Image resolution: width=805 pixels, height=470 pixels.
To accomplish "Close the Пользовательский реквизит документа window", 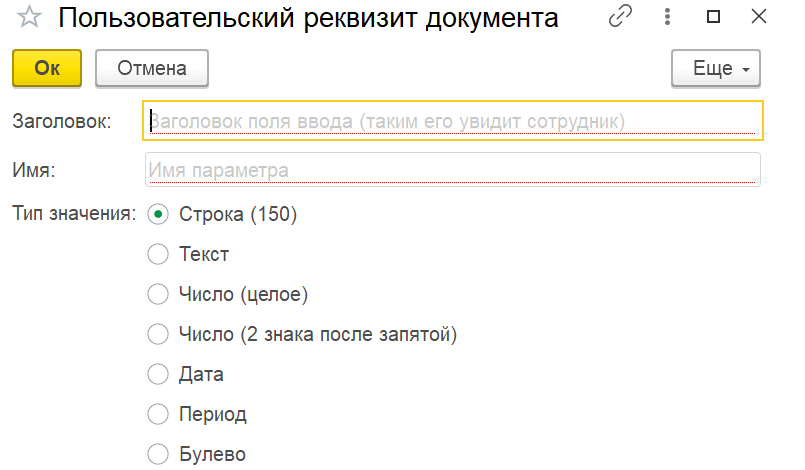I will pos(761,17).
